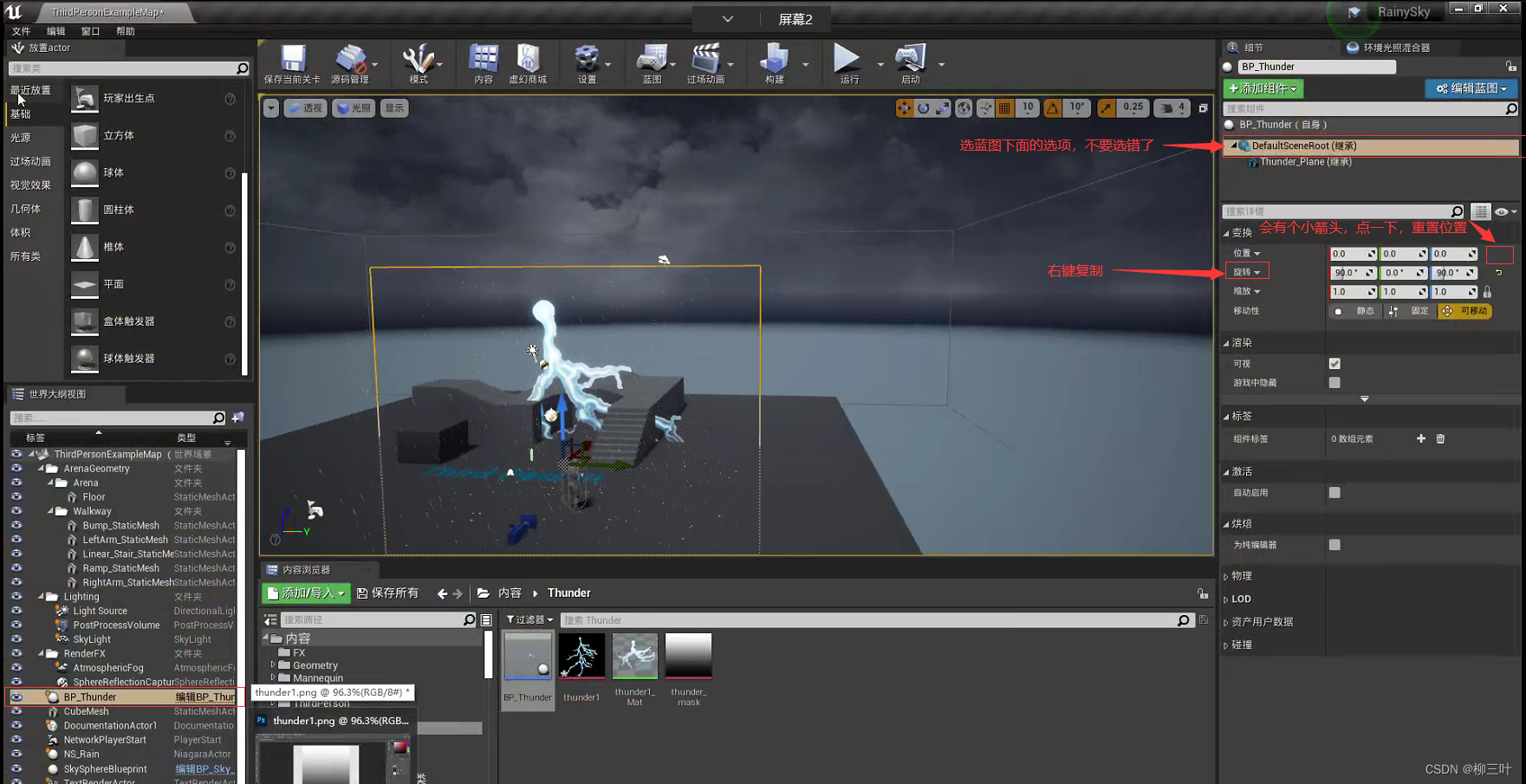Toggle the surface snapping icon in viewport

coord(985,108)
